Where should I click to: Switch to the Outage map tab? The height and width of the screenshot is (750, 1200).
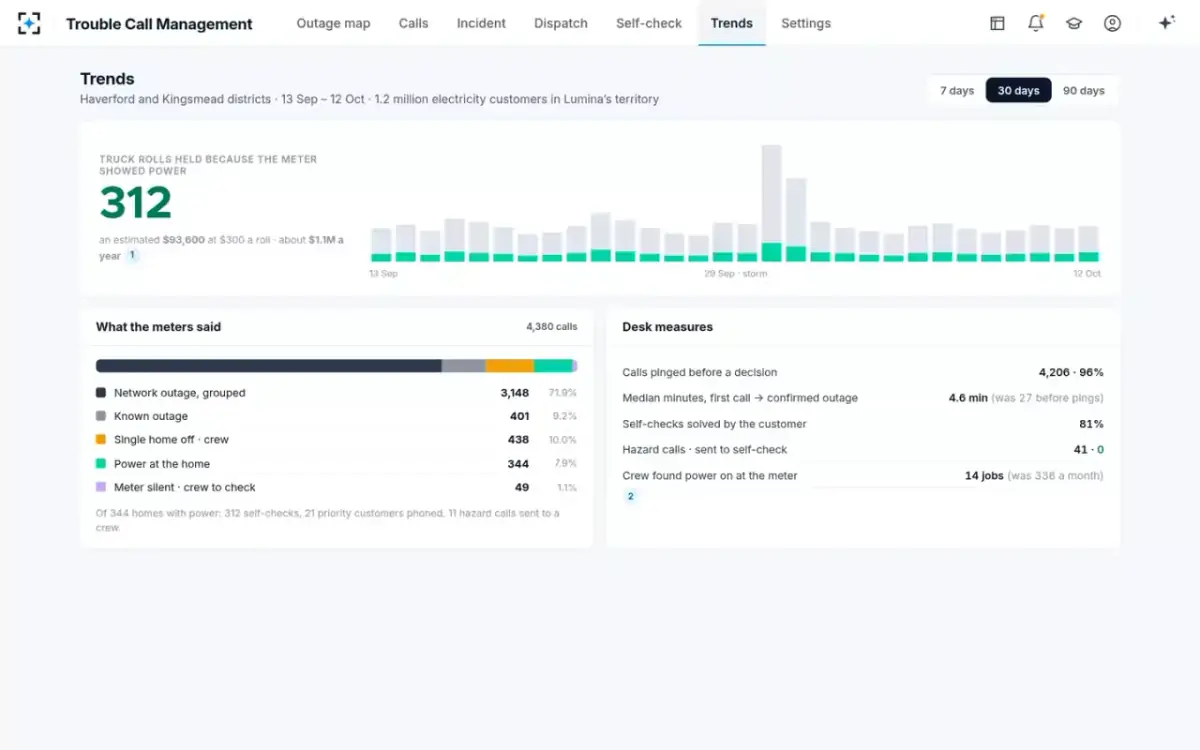(333, 23)
